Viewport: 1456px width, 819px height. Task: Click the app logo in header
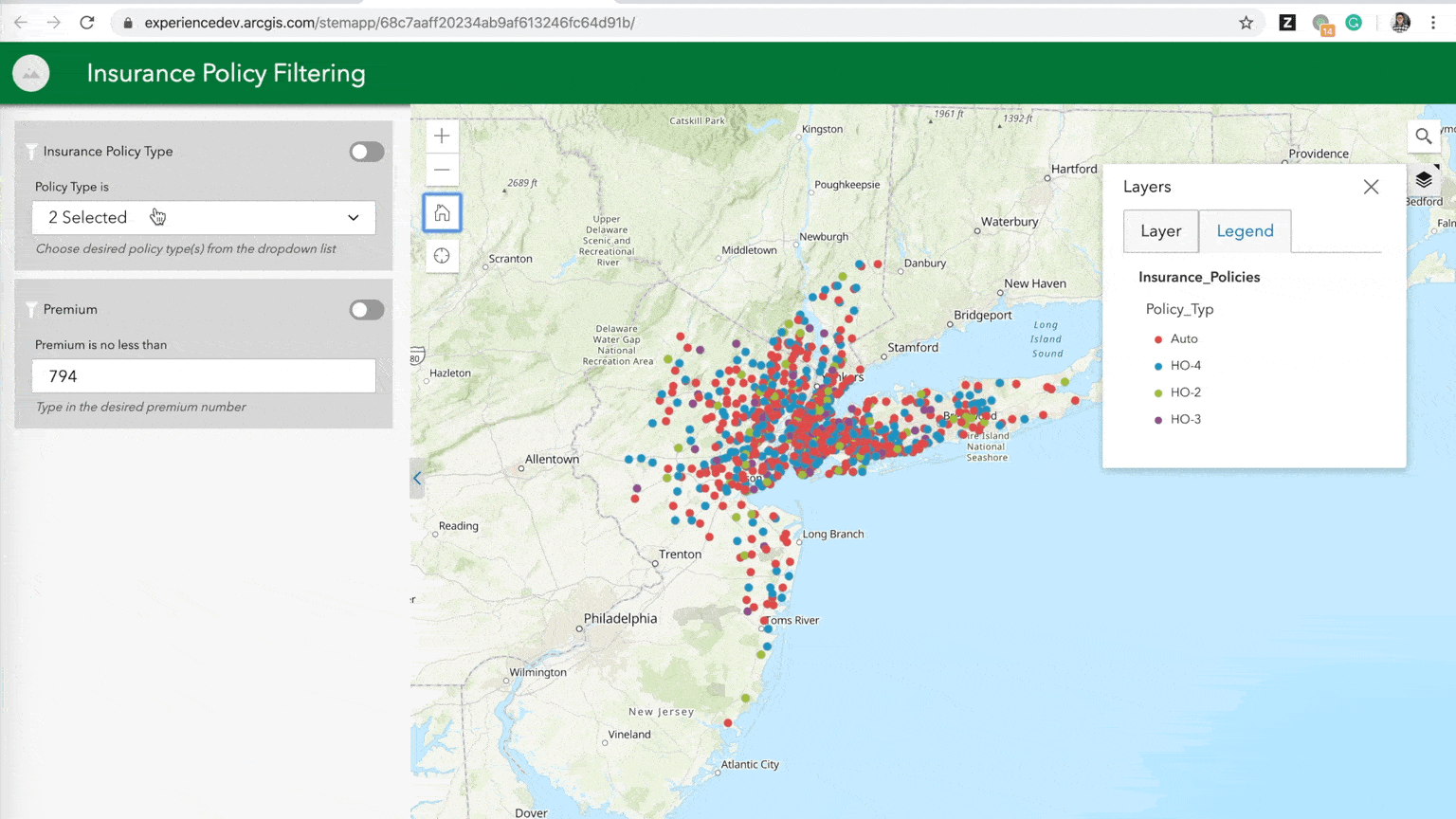tap(31, 73)
